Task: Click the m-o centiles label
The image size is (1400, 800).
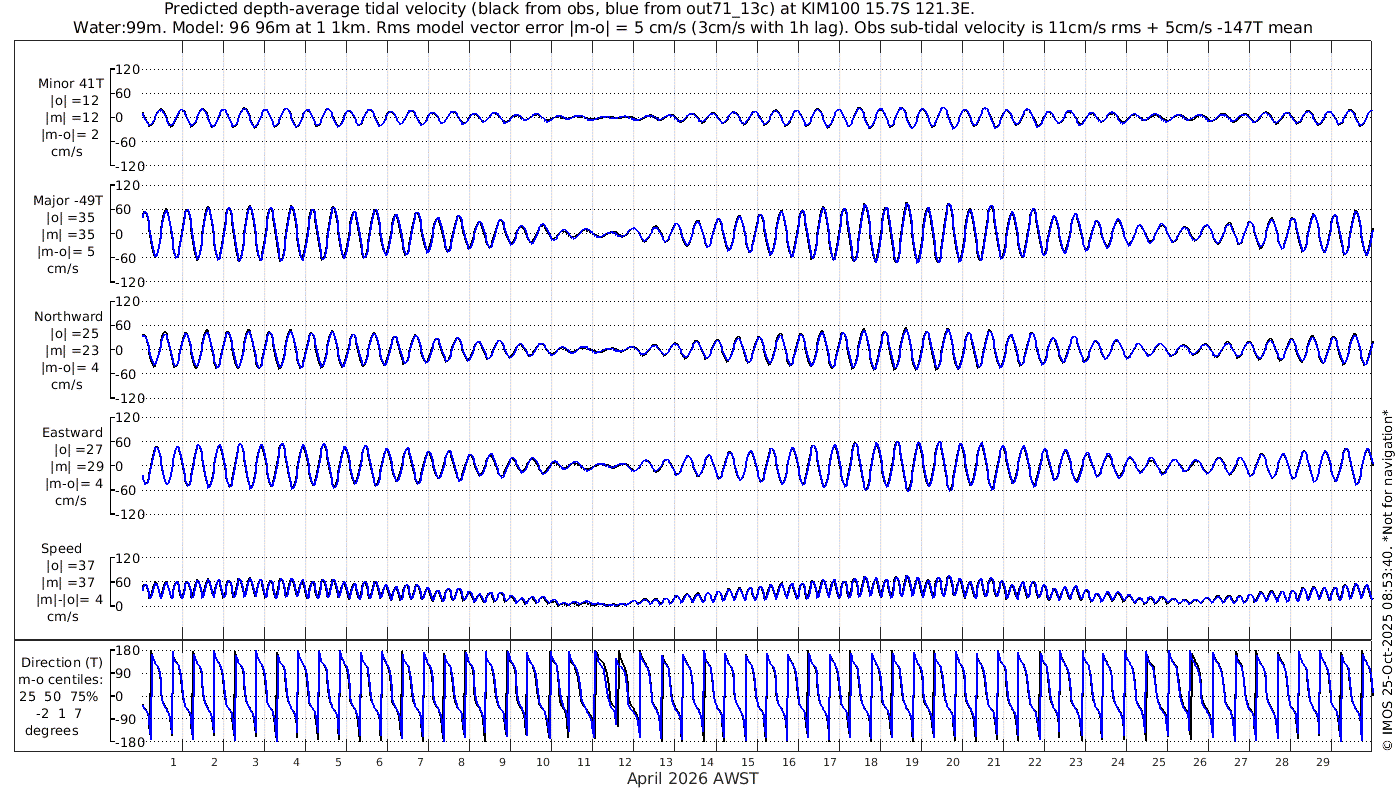Action: click(x=62, y=680)
